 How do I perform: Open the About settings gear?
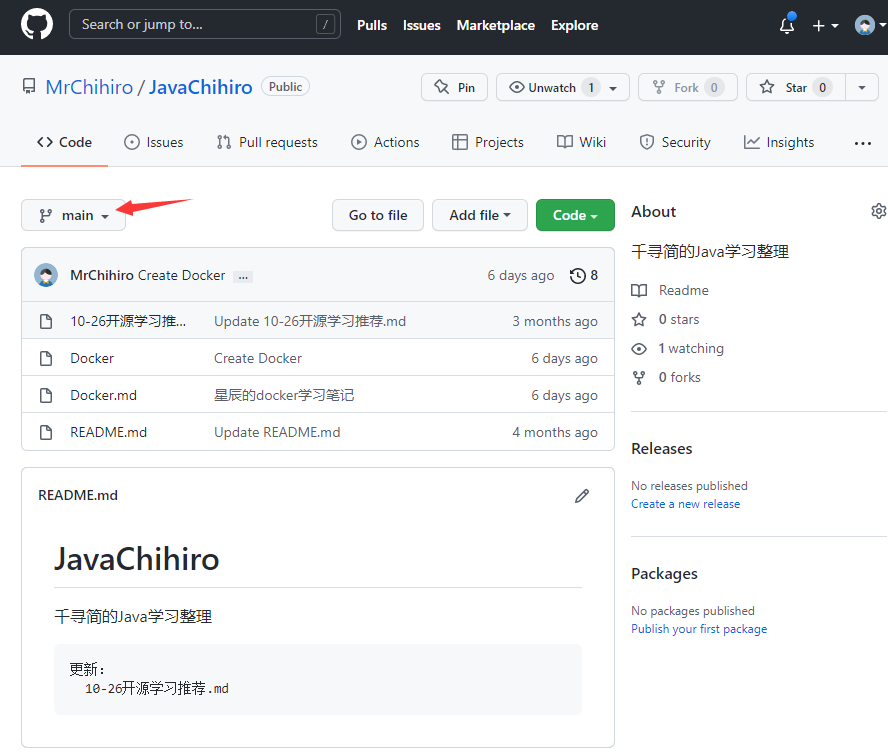coord(878,211)
